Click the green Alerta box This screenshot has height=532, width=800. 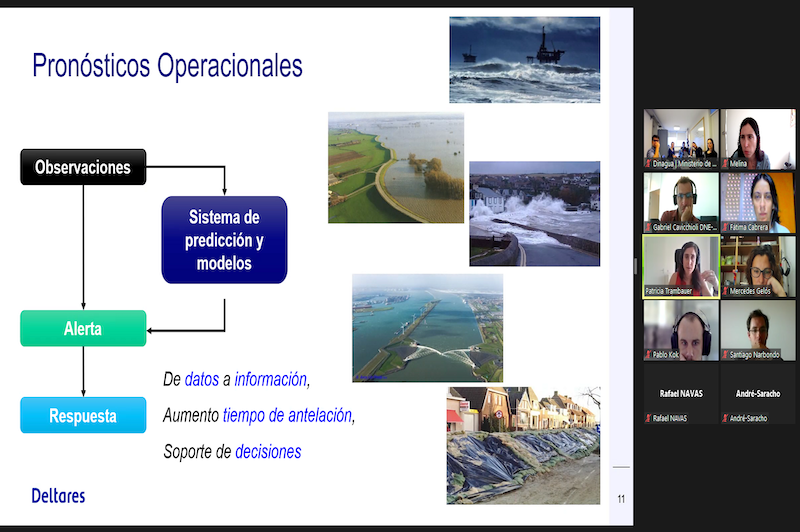click(83, 328)
